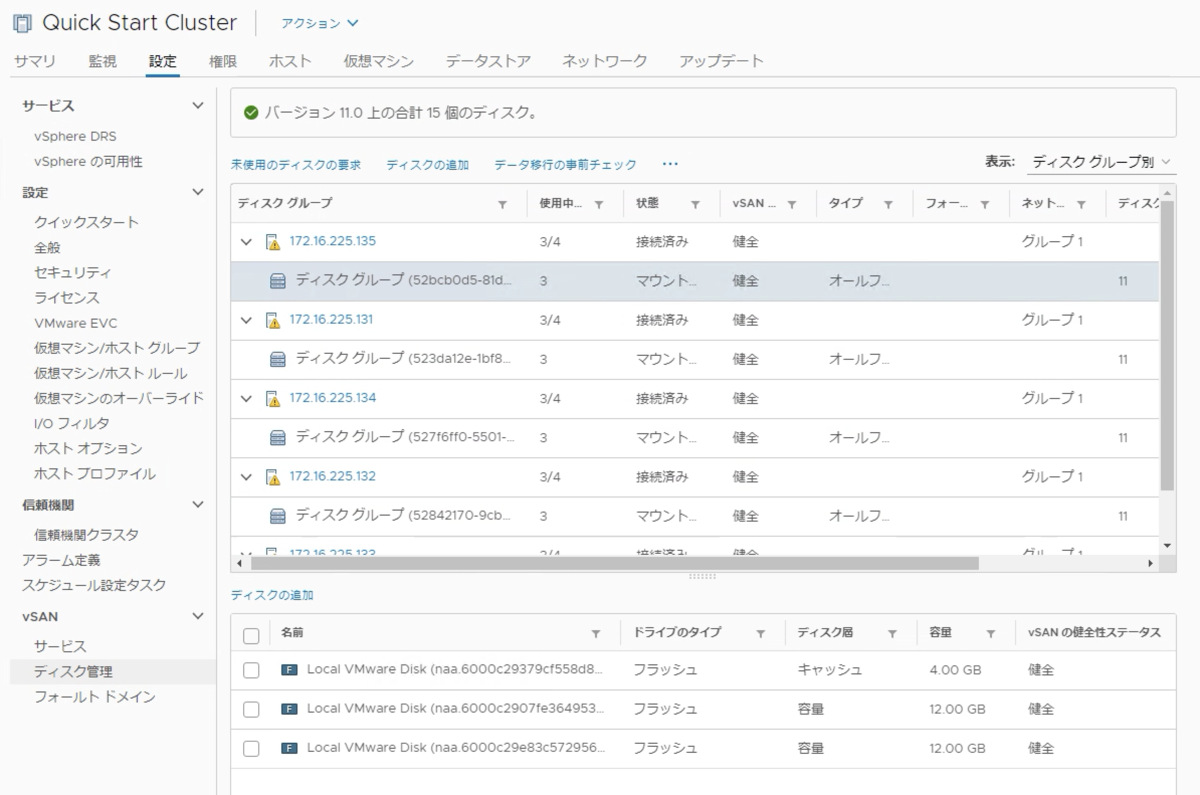The image size is (1200, 795).
Task: Collapse host 172.16.225.132 row
Action: pyautogui.click(x=247, y=477)
